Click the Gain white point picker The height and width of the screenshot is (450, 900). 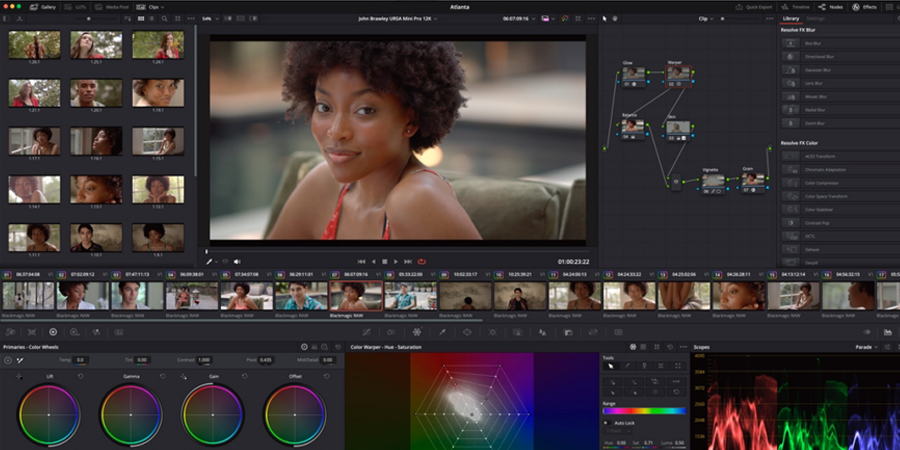[x=184, y=377]
